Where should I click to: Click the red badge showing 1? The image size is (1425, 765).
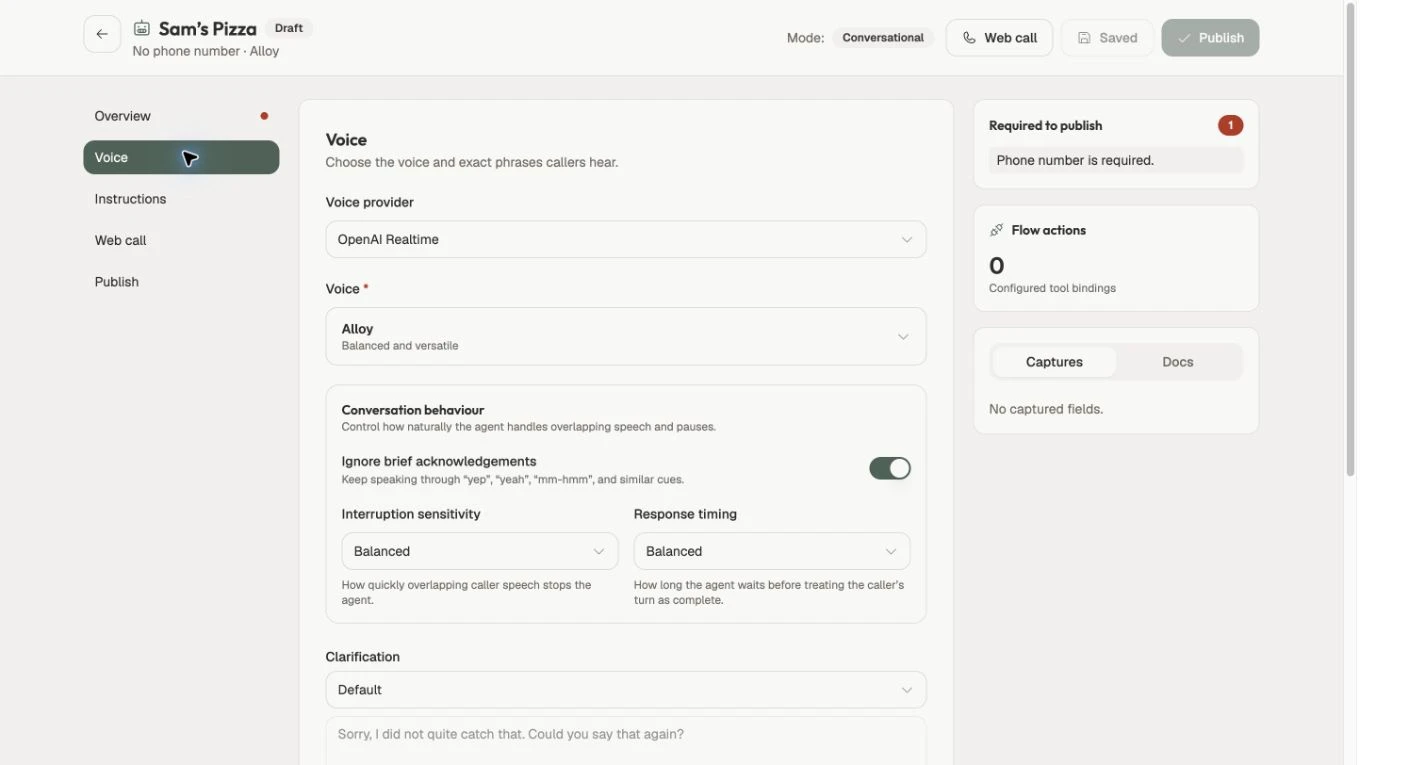(1230, 125)
